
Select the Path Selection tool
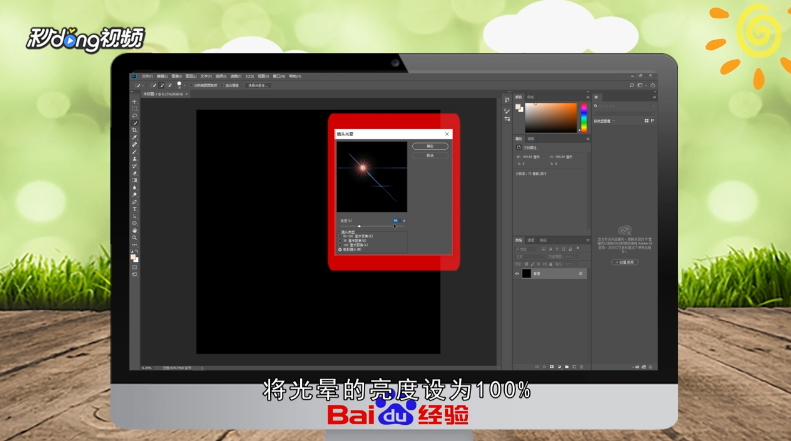[135, 216]
